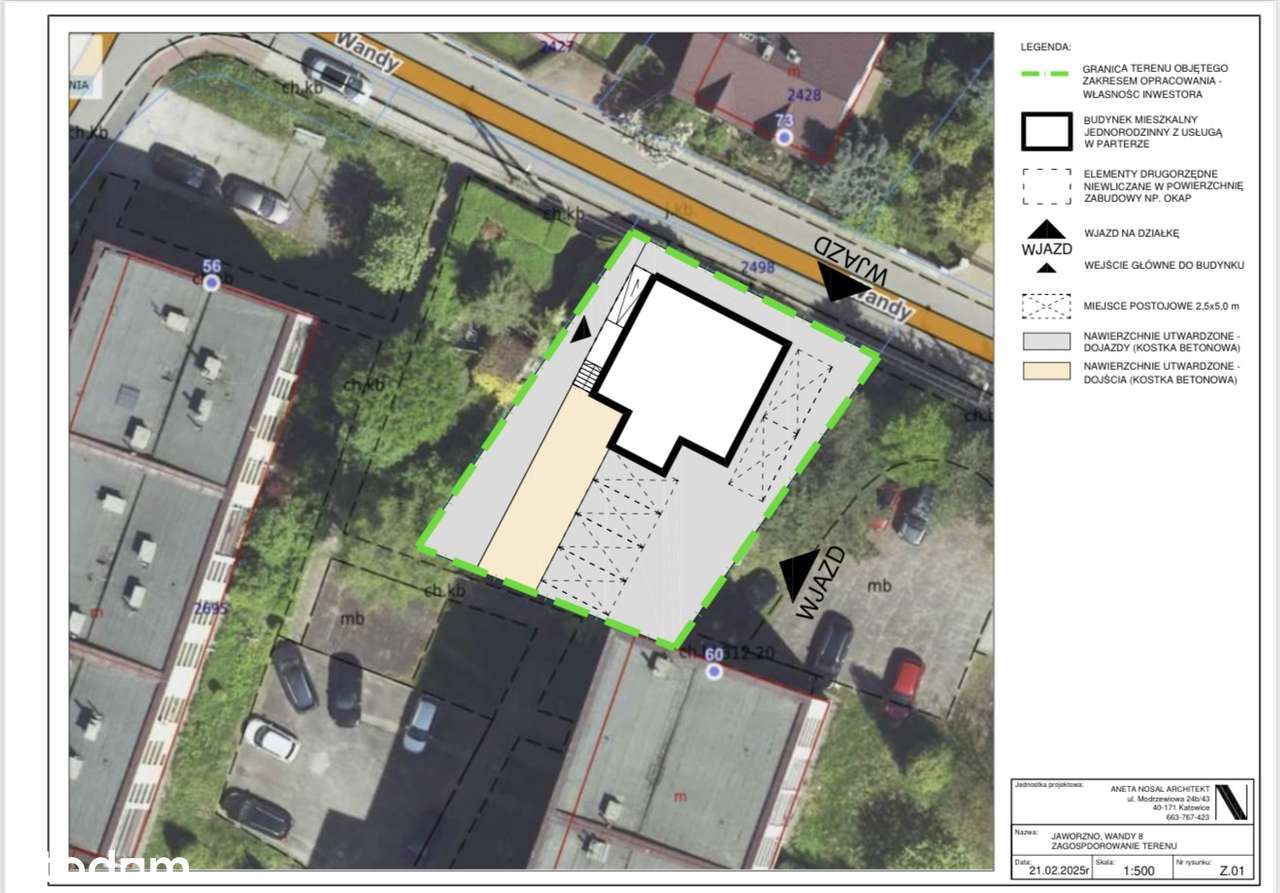
Task: Click the dashed rectangle secondary elements symbol
Action: [x=1046, y=186]
